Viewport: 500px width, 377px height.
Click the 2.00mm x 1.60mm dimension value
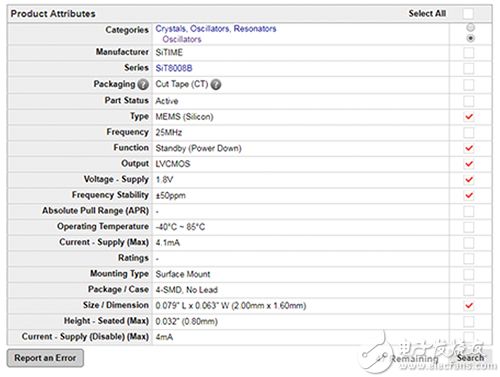(269, 306)
